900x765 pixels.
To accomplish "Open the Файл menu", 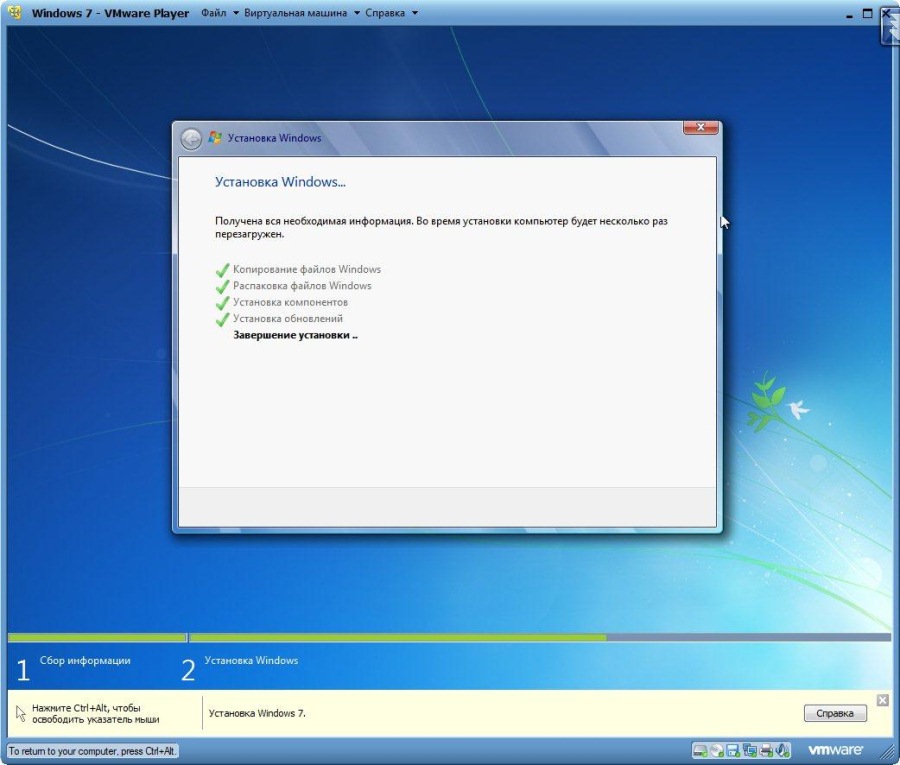I will pyautogui.click(x=213, y=13).
